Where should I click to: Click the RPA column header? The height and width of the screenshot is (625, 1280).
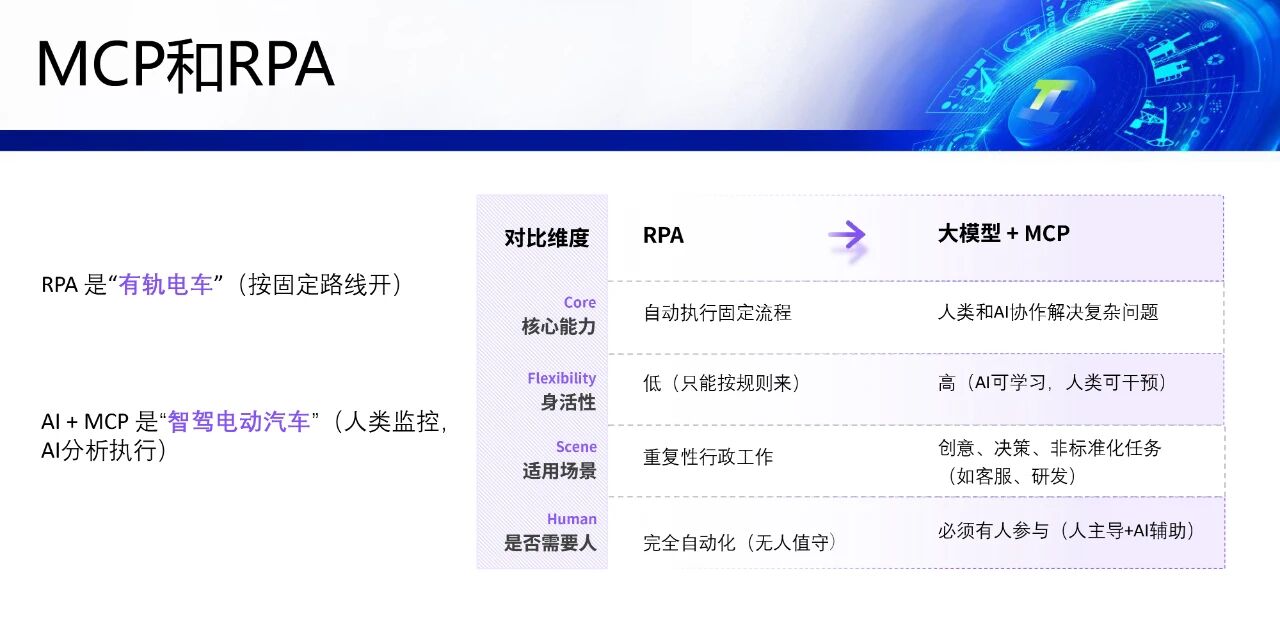click(x=663, y=235)
